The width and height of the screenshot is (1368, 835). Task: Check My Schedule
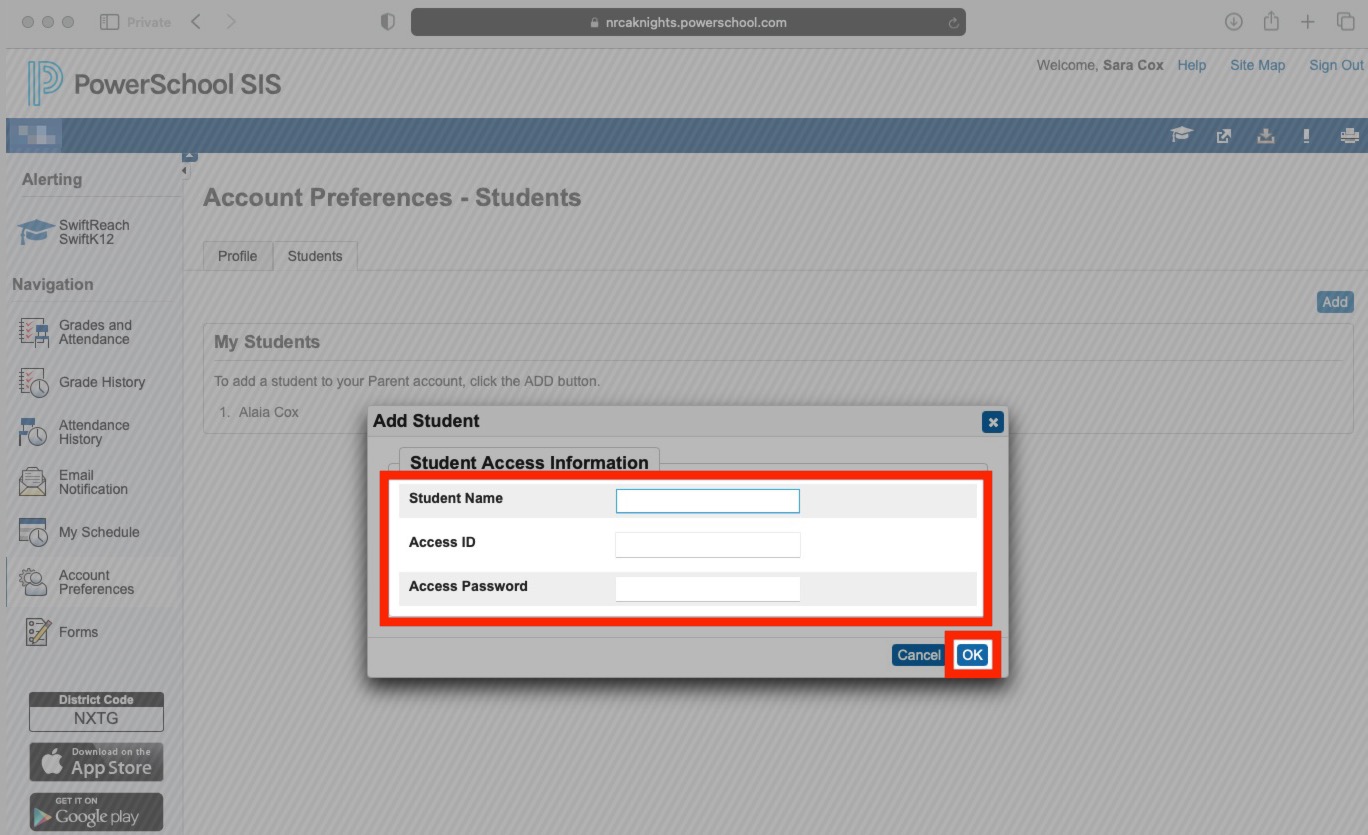[x=101, y=531]
